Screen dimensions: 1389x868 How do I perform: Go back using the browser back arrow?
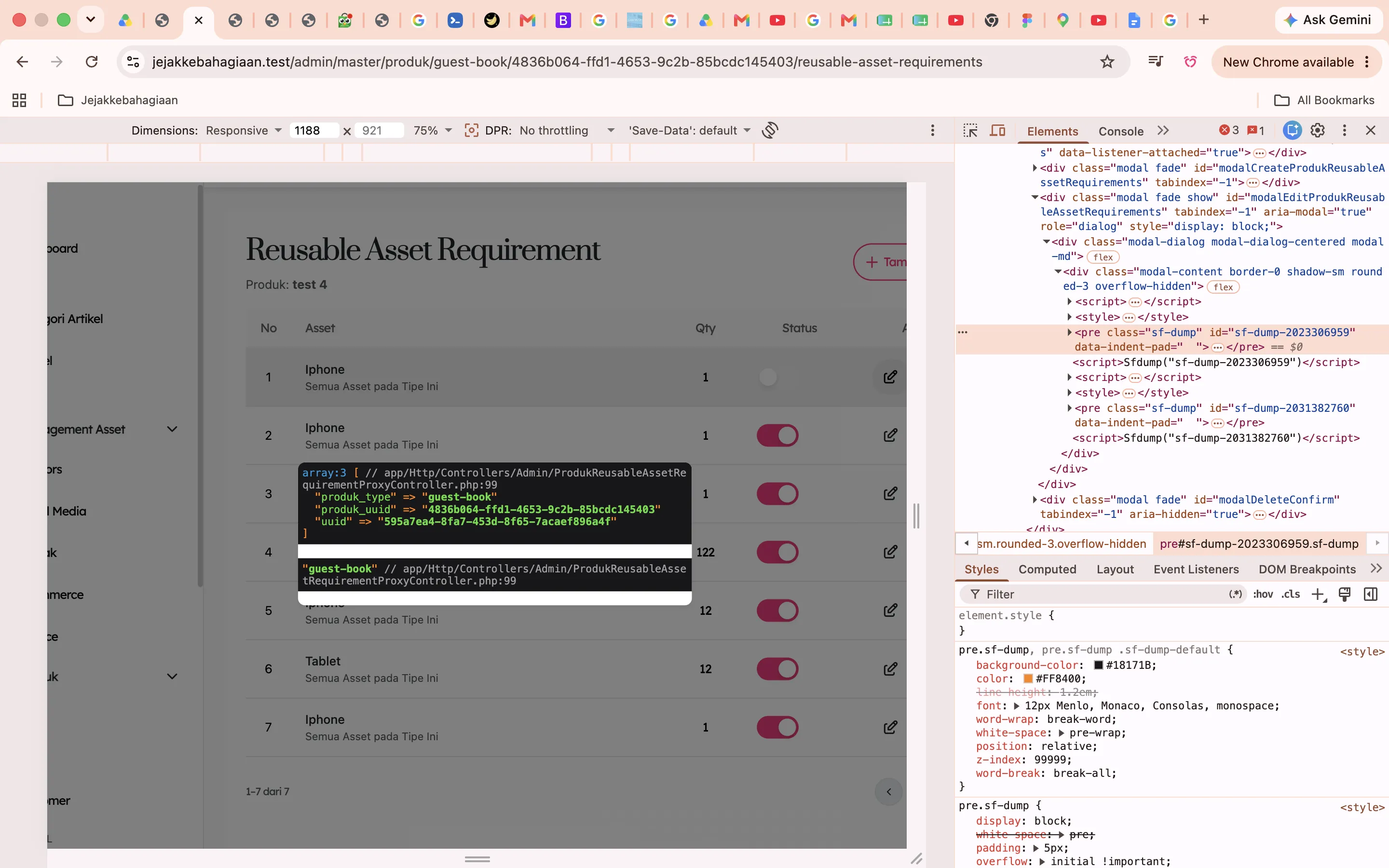point(22,61)
